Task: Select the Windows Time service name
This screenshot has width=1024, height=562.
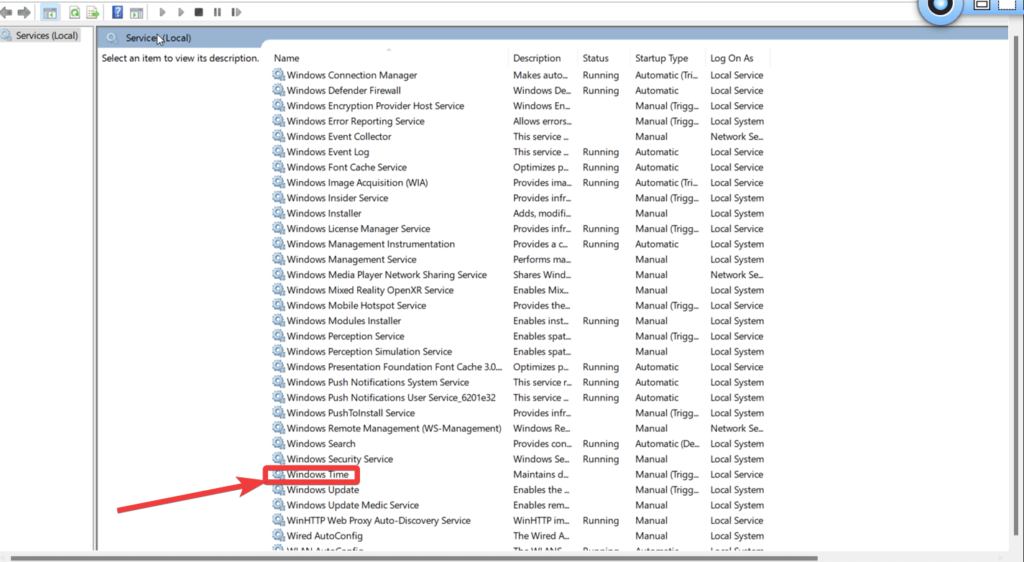Action: pyautogui.click(x=317, y=475)
